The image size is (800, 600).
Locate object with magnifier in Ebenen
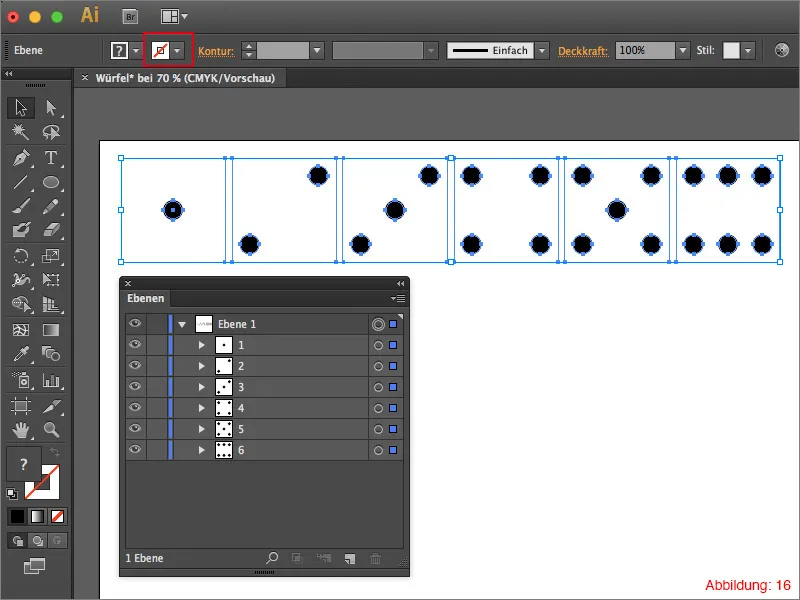(272, 558)
